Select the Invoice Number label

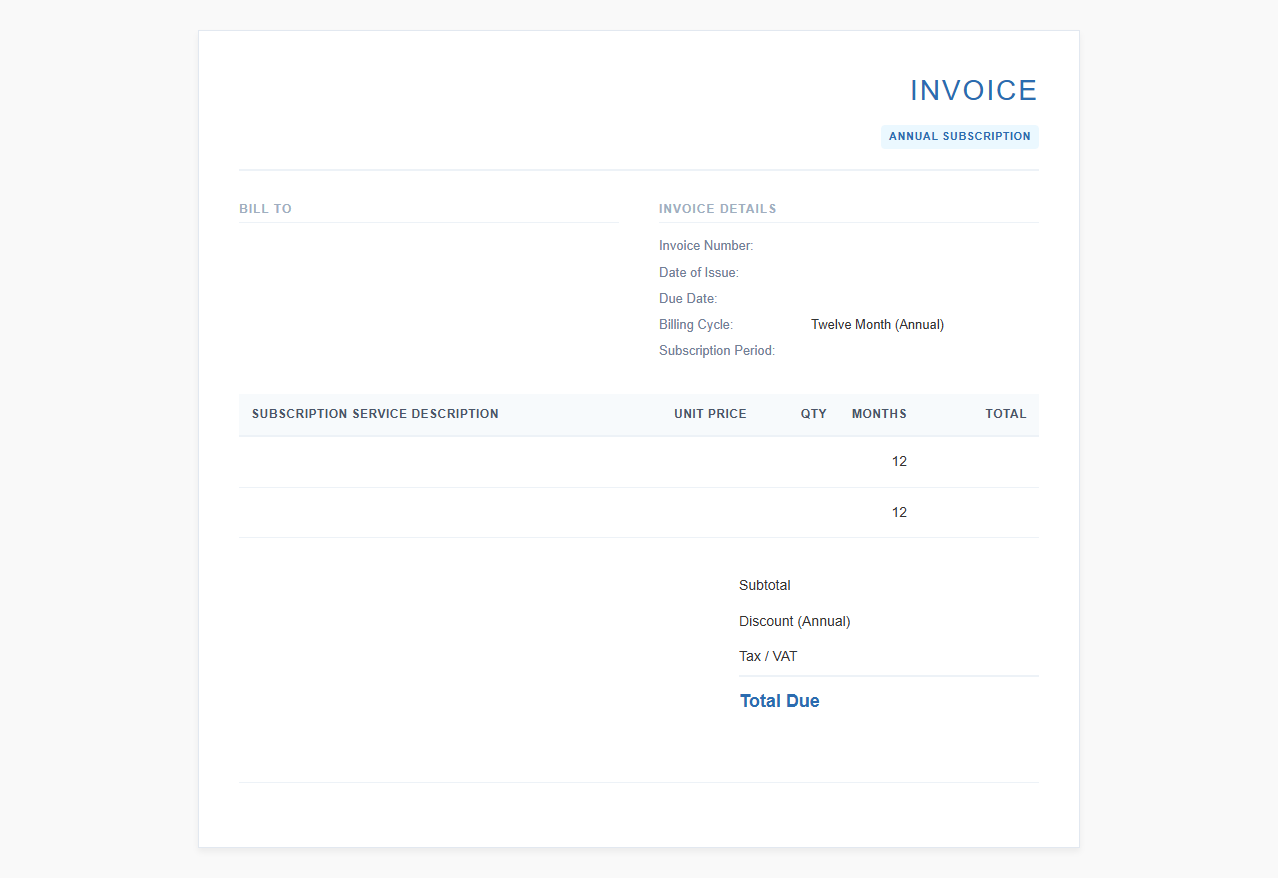click(706, 246)
